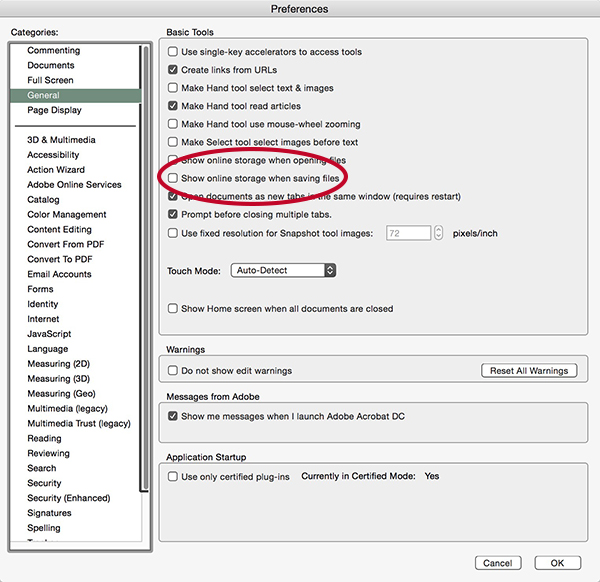Enable Do not show edit warnings
This screenshot has width=600, height=582.
tap(173, 370)
